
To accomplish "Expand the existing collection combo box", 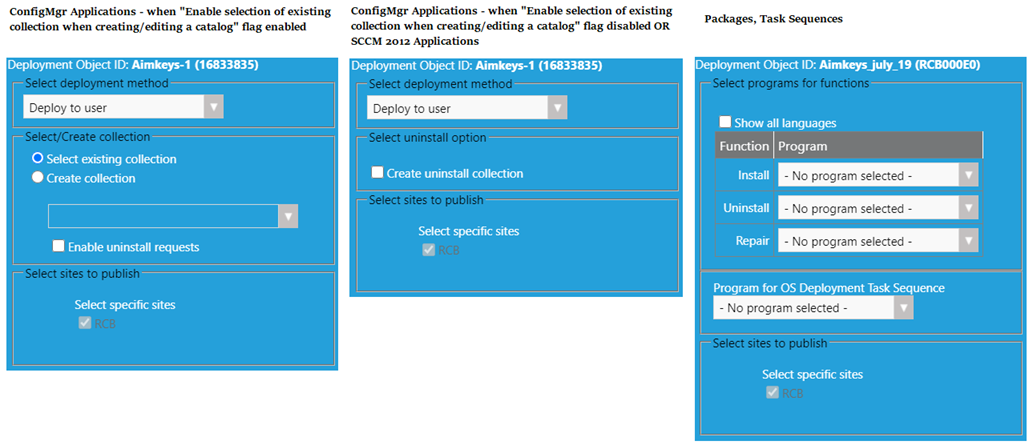I will (173, 216).
